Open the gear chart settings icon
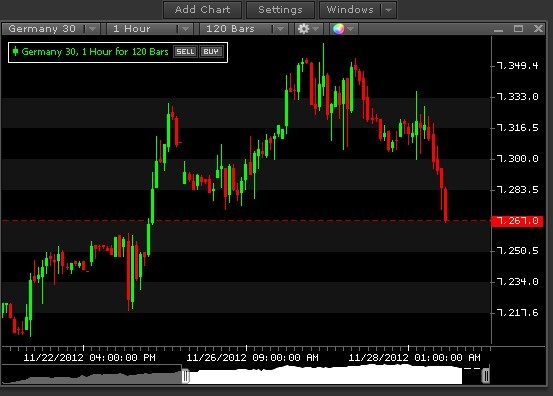The height and width of the screenshot is (396, 553). point(303,29)
